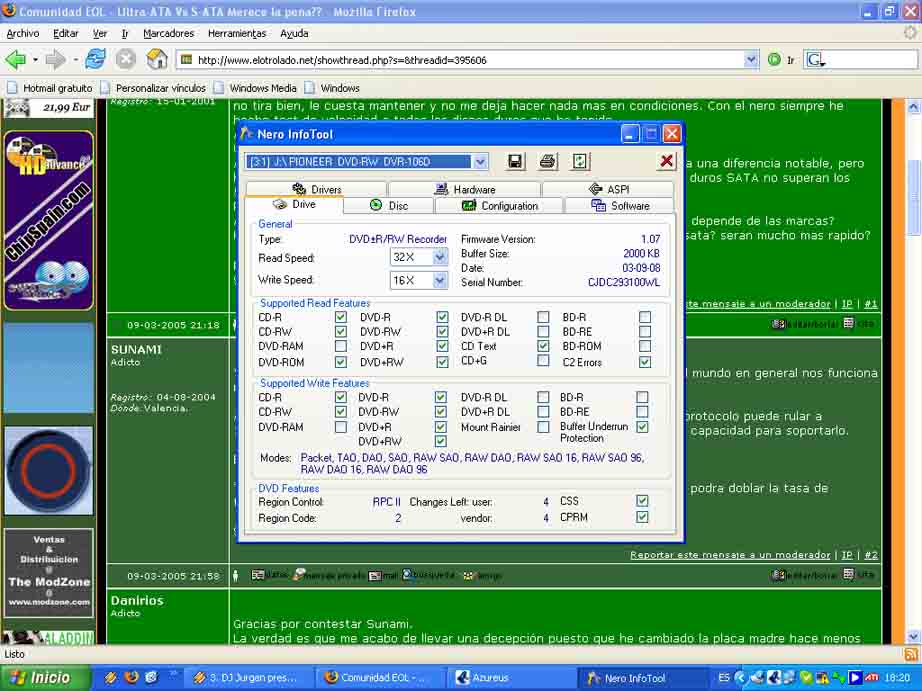Click Reportar este mensaje link for post #2

point(730,555)
